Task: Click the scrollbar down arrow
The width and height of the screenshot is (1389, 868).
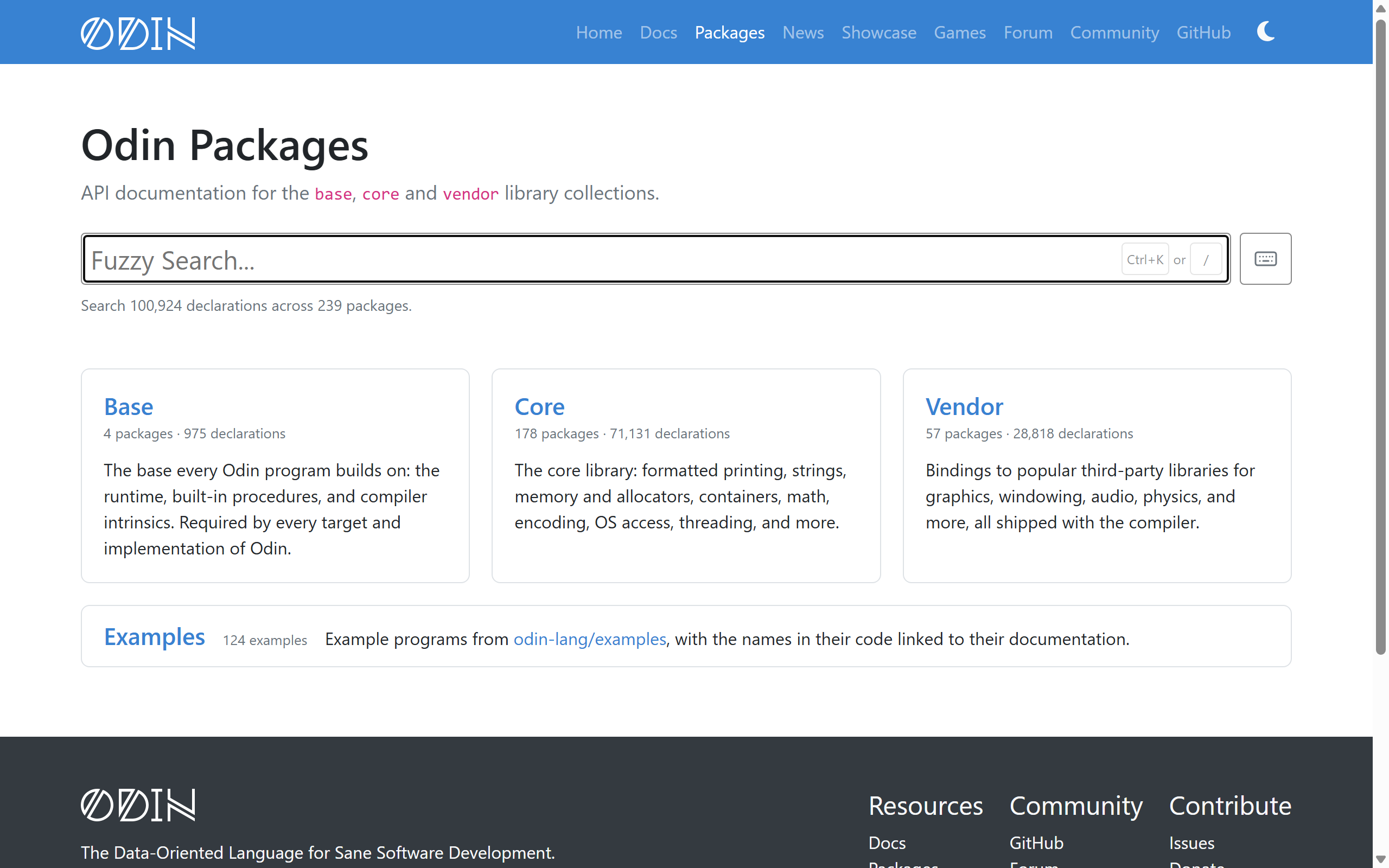Action: point(1380,859)
